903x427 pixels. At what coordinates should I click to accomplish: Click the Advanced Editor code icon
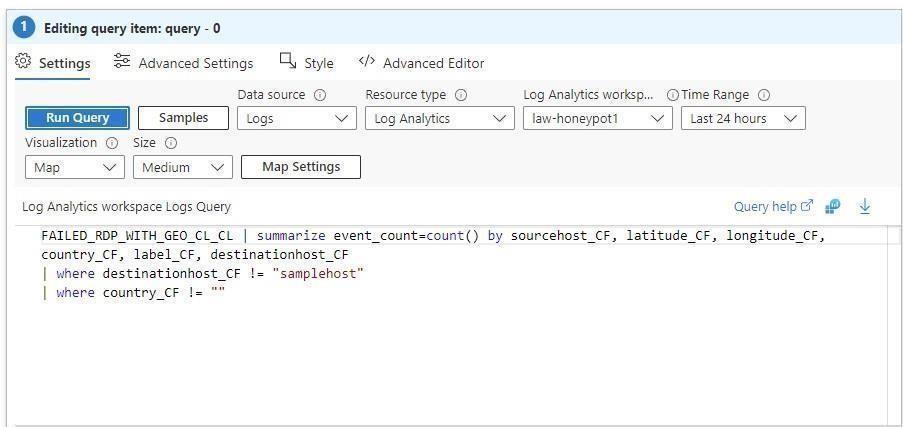click(367, 62)
